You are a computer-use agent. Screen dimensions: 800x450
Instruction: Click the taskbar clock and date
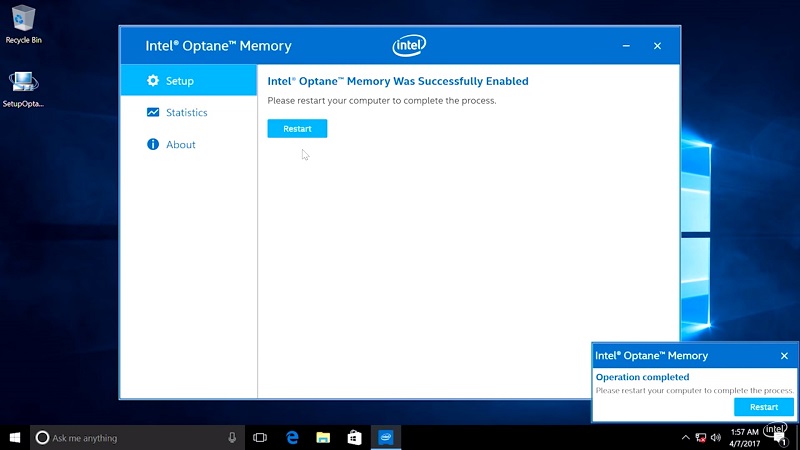pyautogui.click(x=745, y=438)
